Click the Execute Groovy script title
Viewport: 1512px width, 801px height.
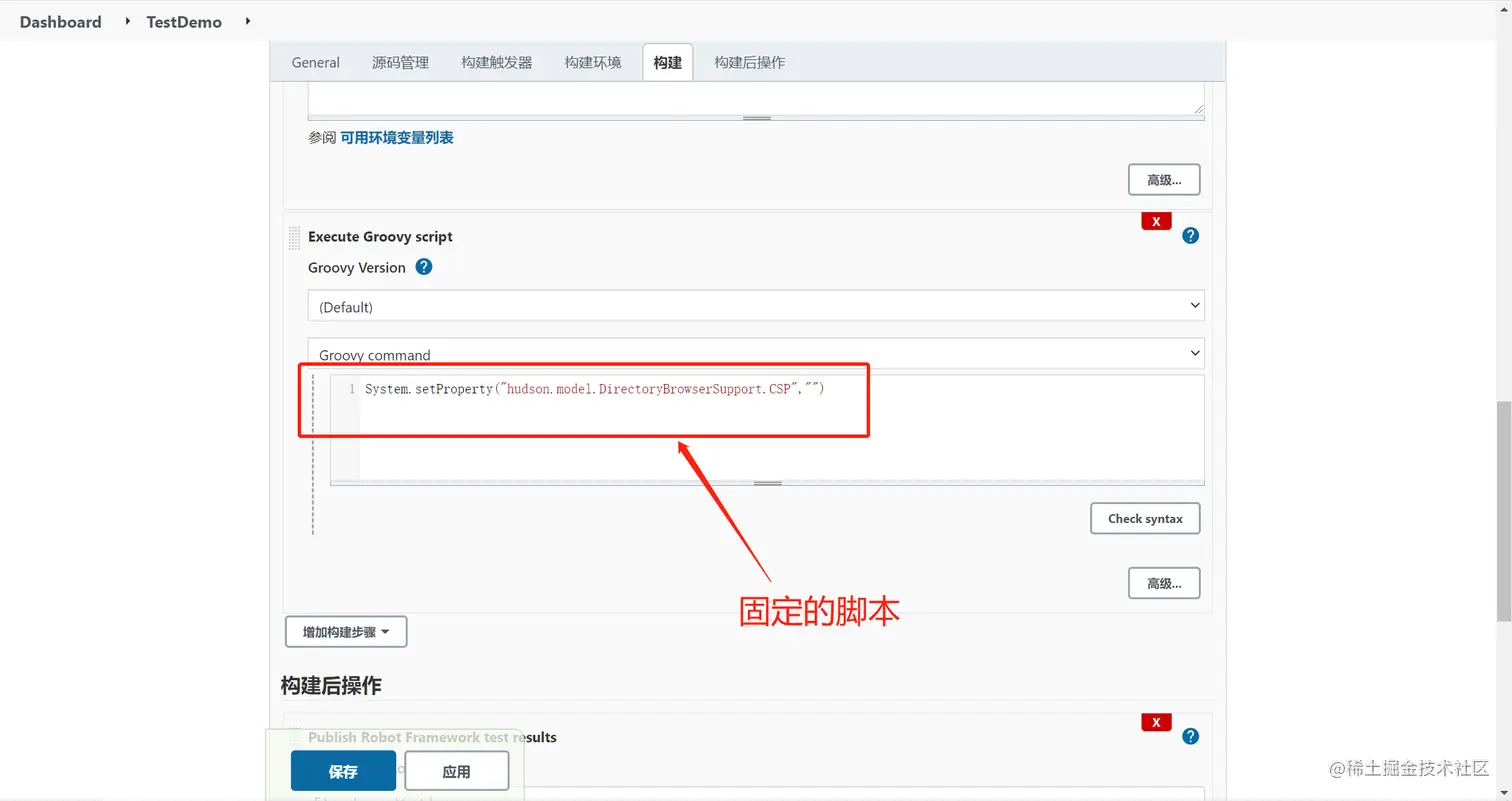point(380,236)
